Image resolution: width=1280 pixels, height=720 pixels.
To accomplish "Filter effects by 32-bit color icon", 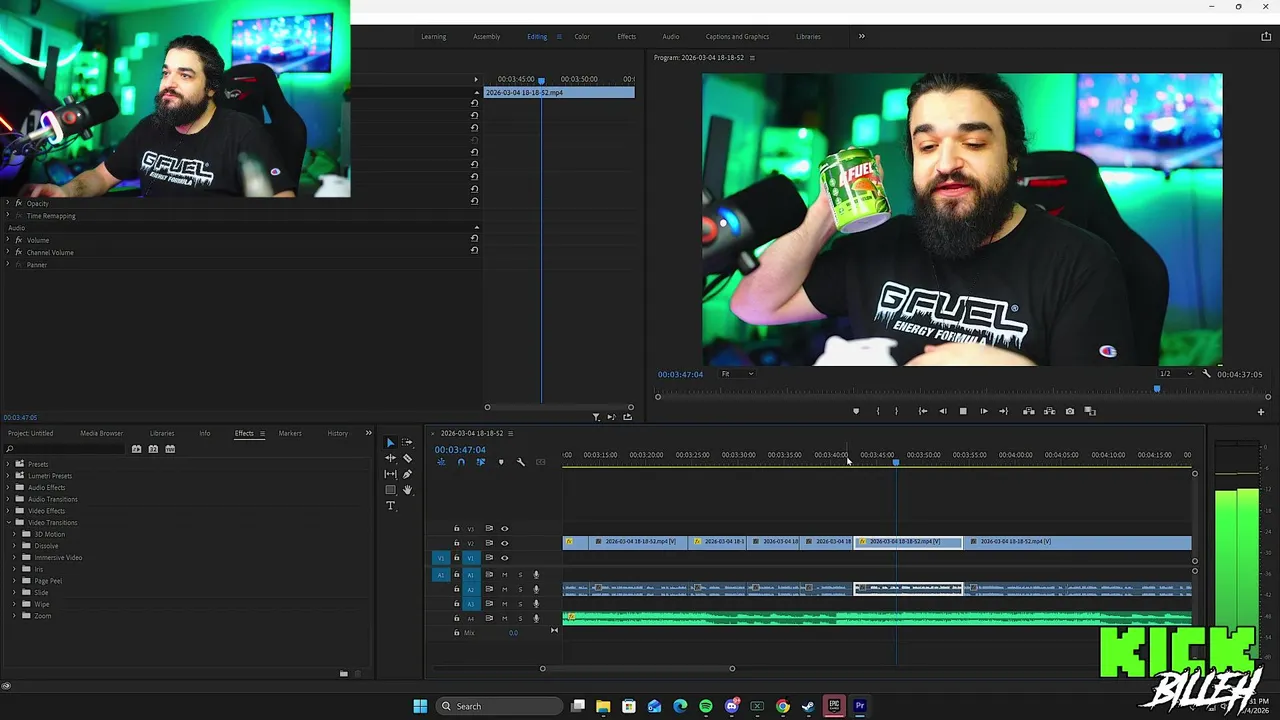I will [153, 449].
